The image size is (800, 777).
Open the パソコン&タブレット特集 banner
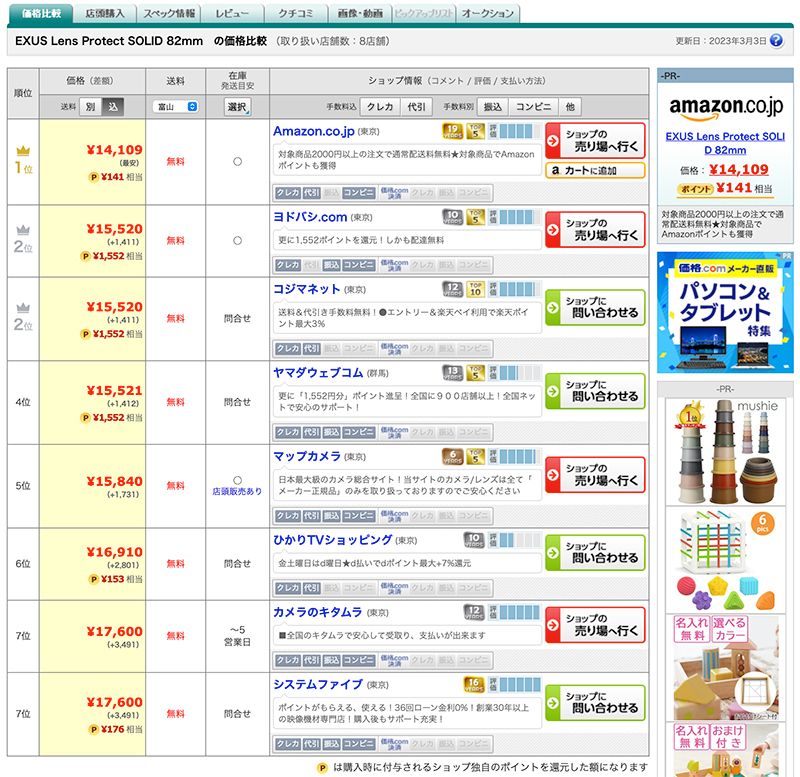coord(725,312)
